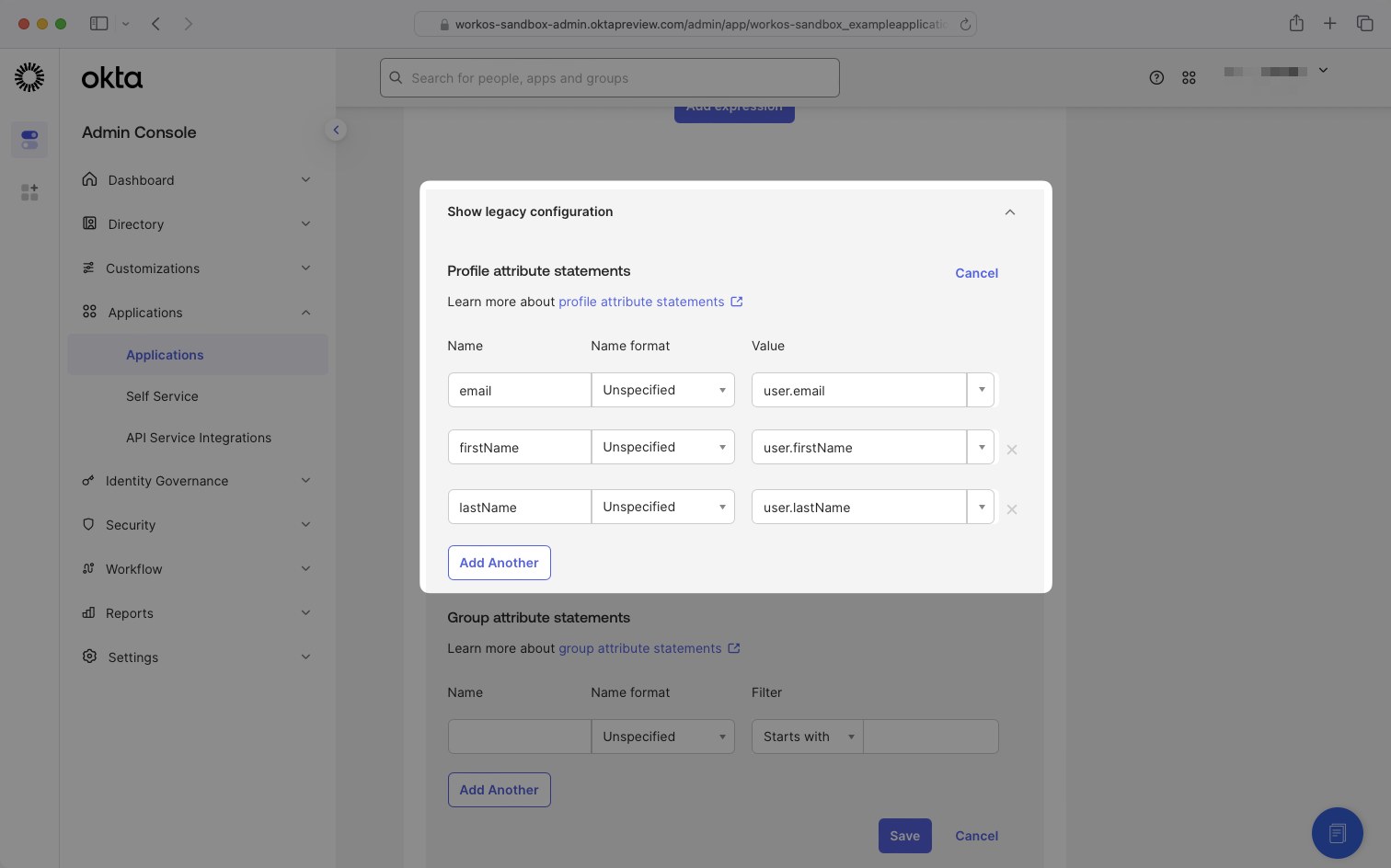
Task: Click Safari's share icon
Action: [1296, 24]
